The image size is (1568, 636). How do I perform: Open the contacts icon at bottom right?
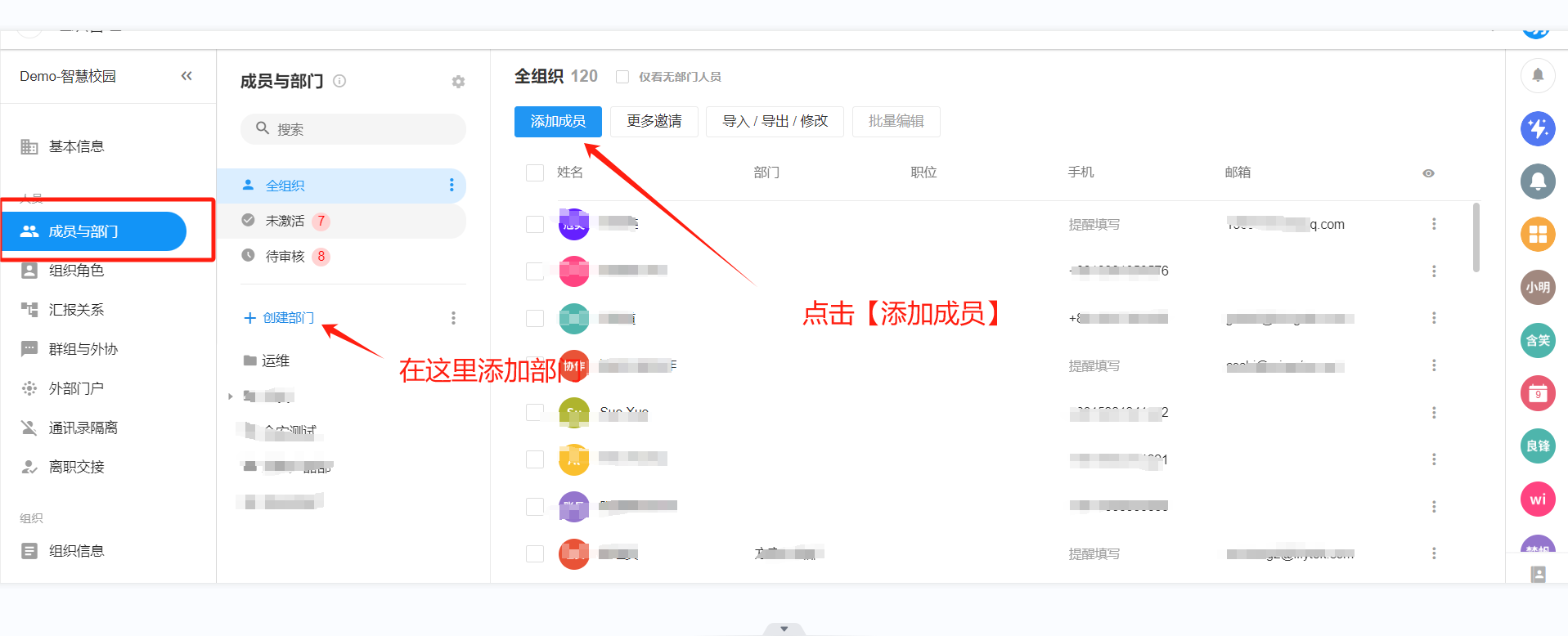[1538, 574]
